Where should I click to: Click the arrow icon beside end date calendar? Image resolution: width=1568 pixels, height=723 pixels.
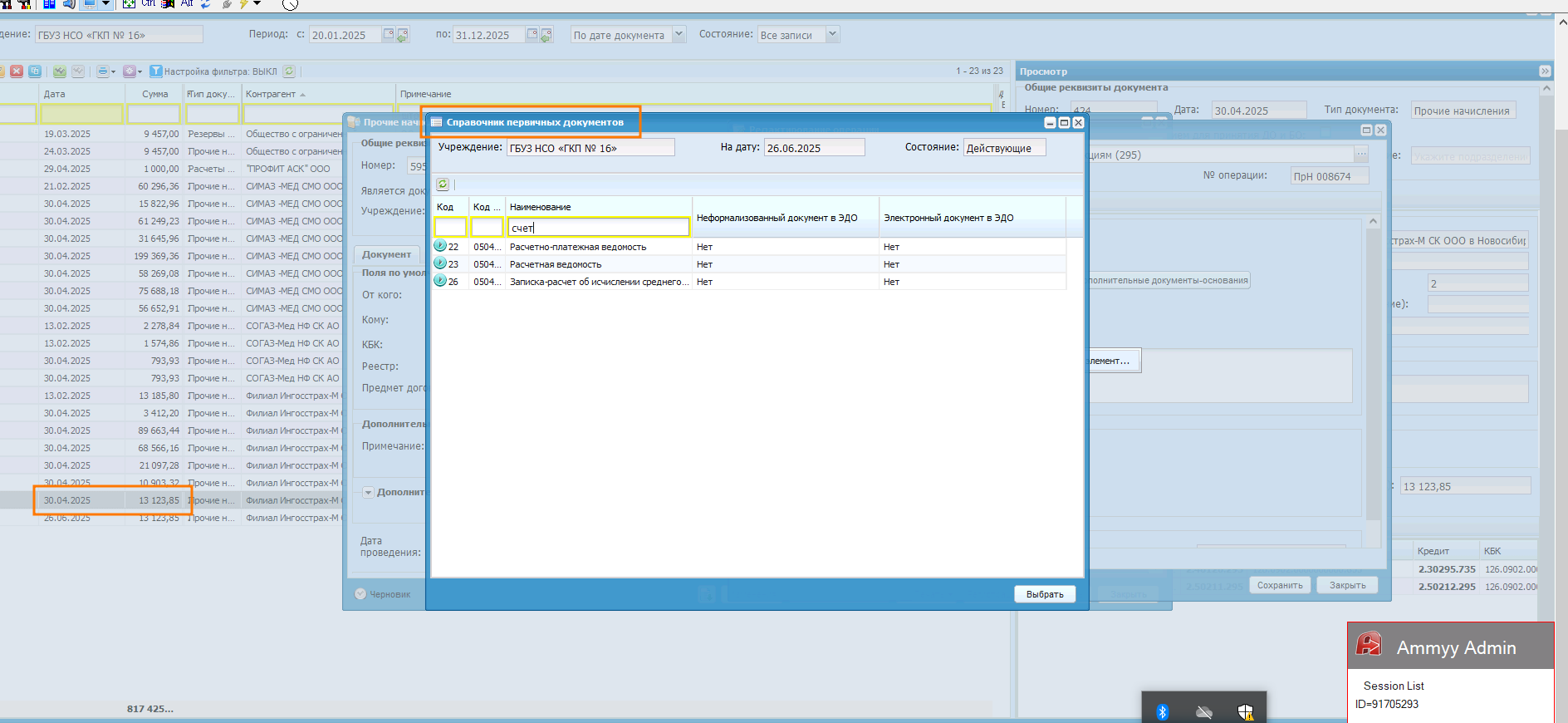[x=546, y=35]
